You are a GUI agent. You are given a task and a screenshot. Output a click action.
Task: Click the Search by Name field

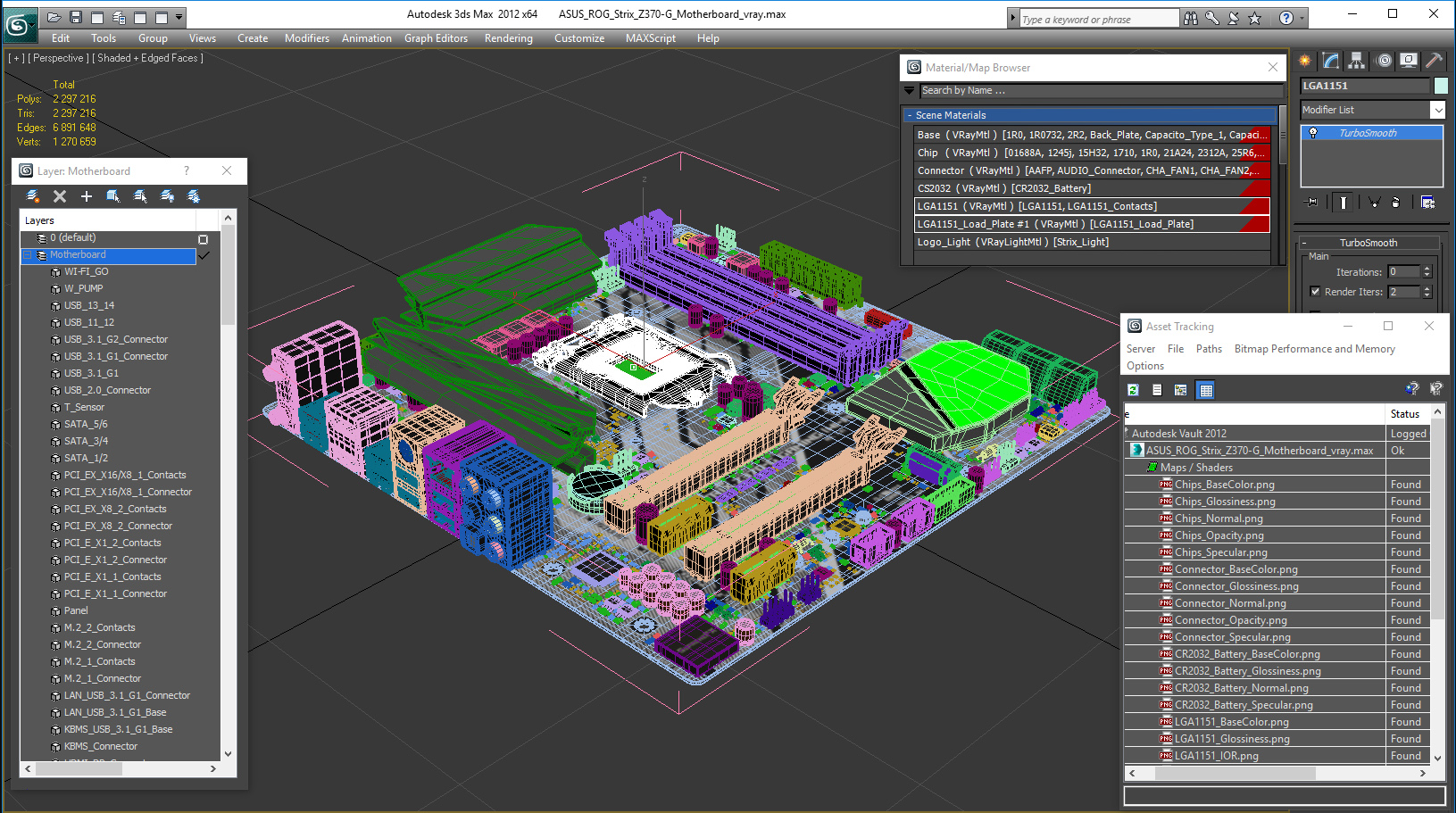click(1101, 90)
